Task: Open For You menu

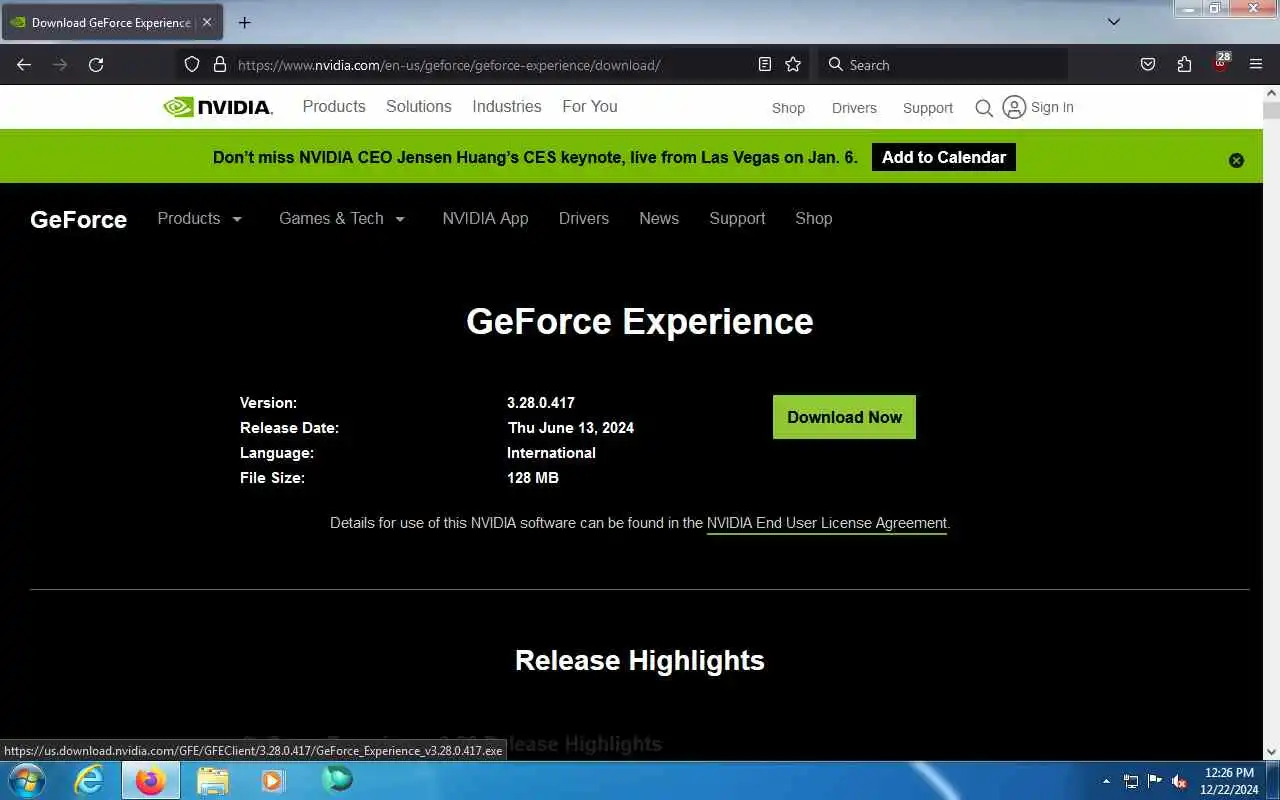Action: (x=590, y=106)
